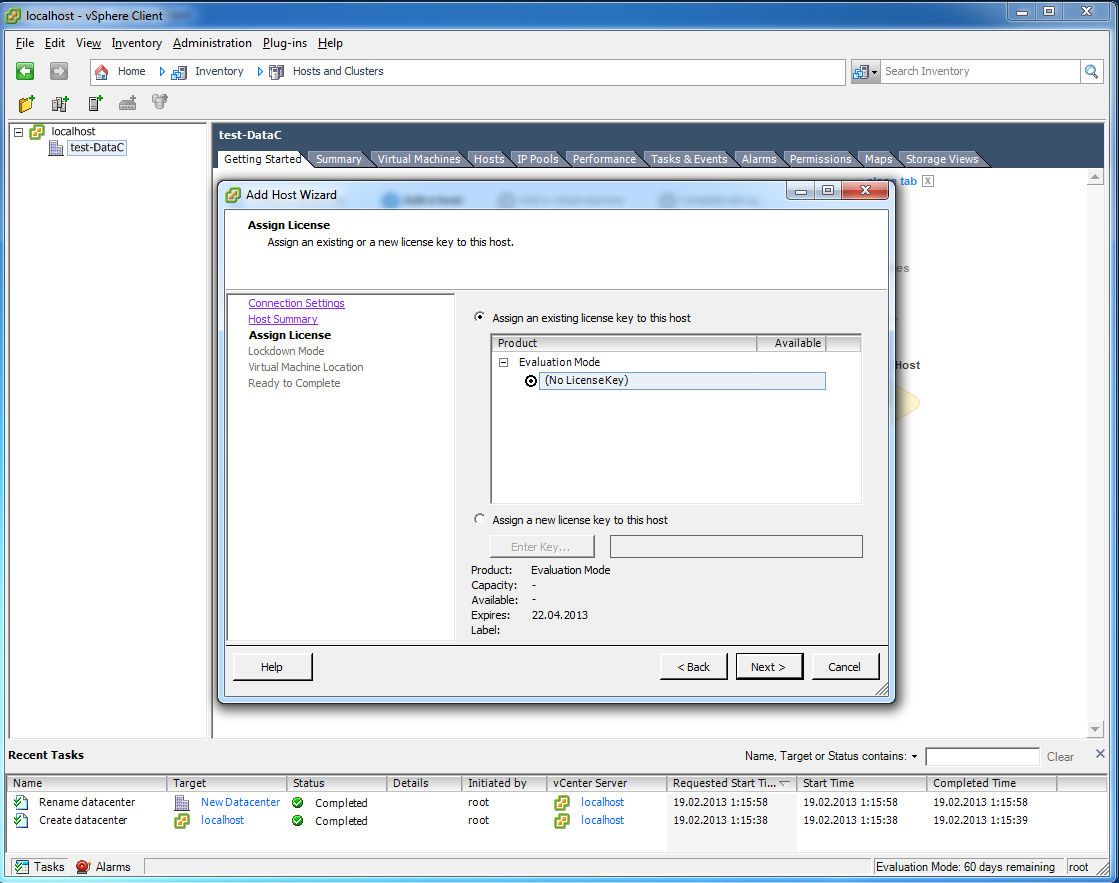Image resolution: width=1119 pixels, height=883 pixels.
Task: Click the Alarms bell icon in status bar
Action: [x=83, y=867]
